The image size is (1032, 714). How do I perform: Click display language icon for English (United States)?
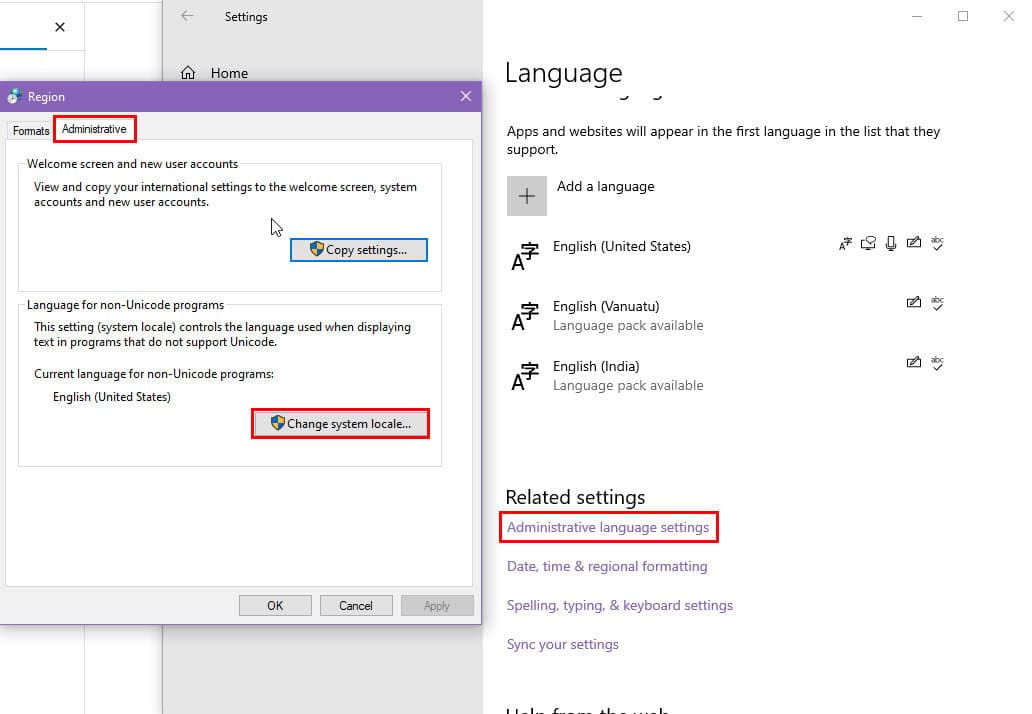click(x=845, y=244)
